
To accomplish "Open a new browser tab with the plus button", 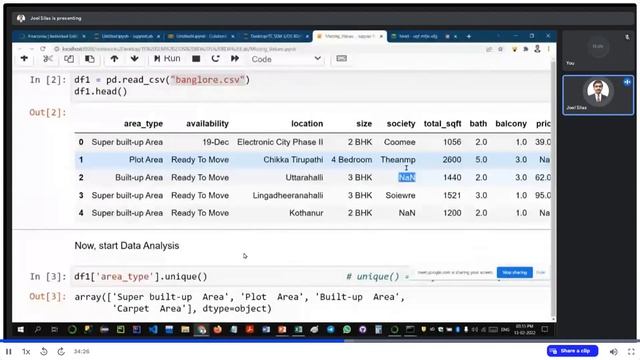I will (x=469, y=36).
